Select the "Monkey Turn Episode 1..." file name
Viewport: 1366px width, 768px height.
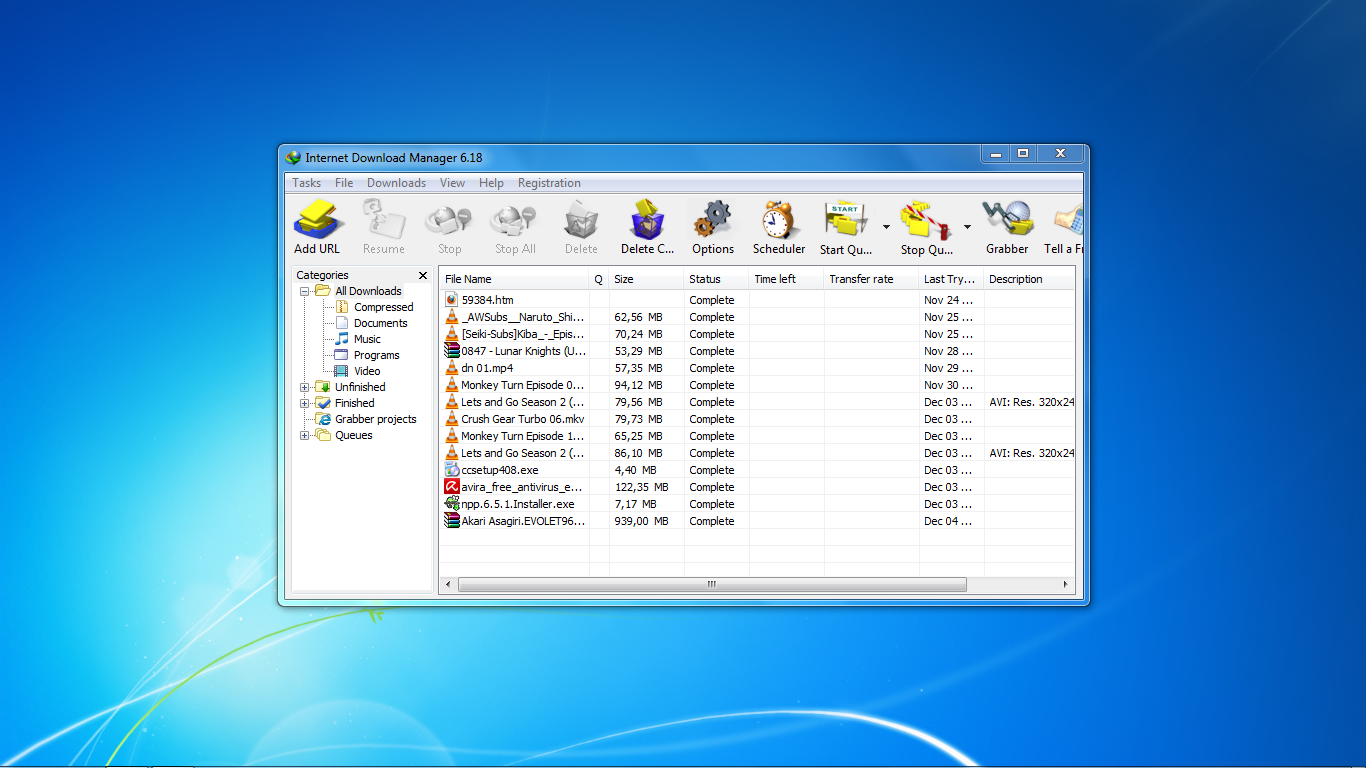(x=523, y=436)
